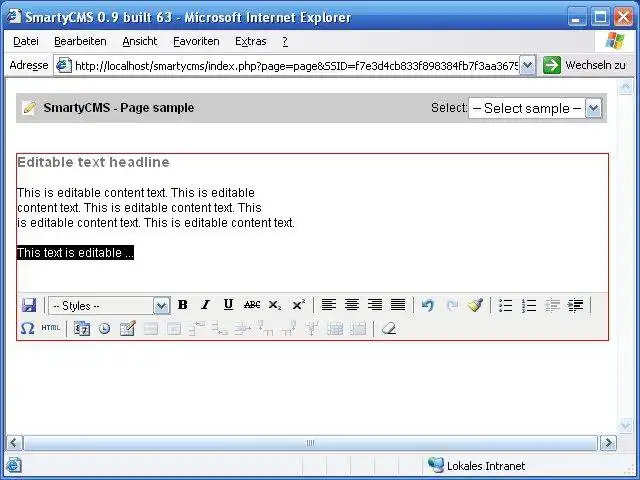The image size is (640, 480).
Task: Click the Editable text headline
Action: pyautogui.click(x=93, y=162)
